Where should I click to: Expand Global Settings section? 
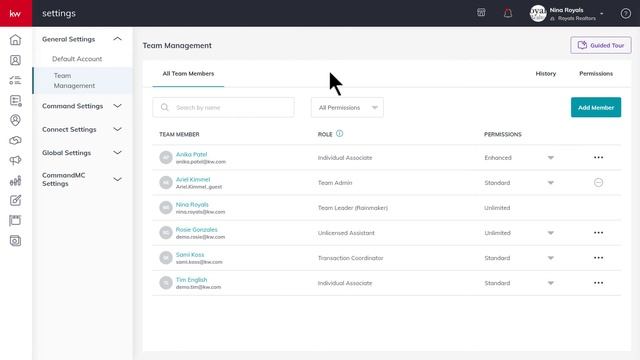[117, 153]
